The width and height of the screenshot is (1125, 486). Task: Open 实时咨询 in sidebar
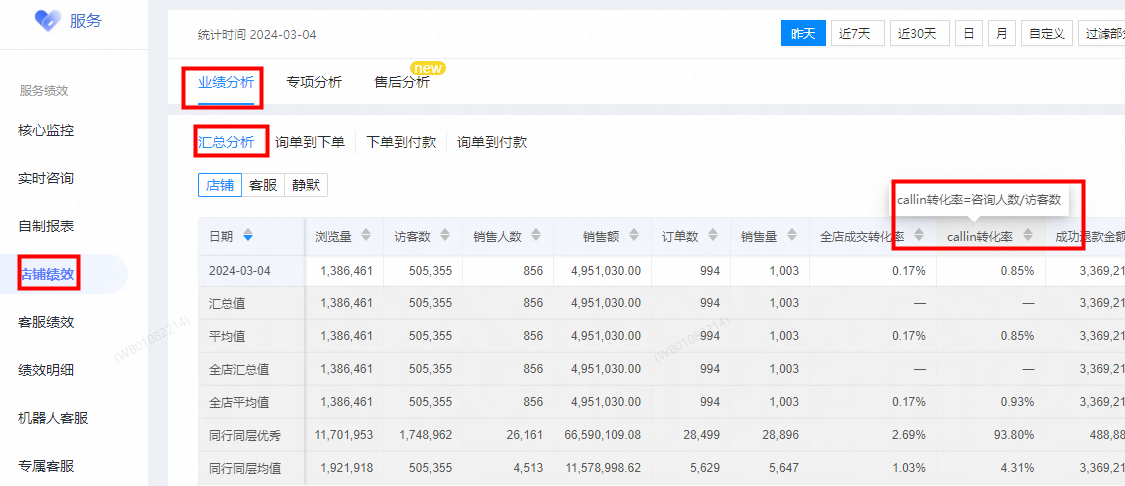pyautogui.click(x=46, y=179)
